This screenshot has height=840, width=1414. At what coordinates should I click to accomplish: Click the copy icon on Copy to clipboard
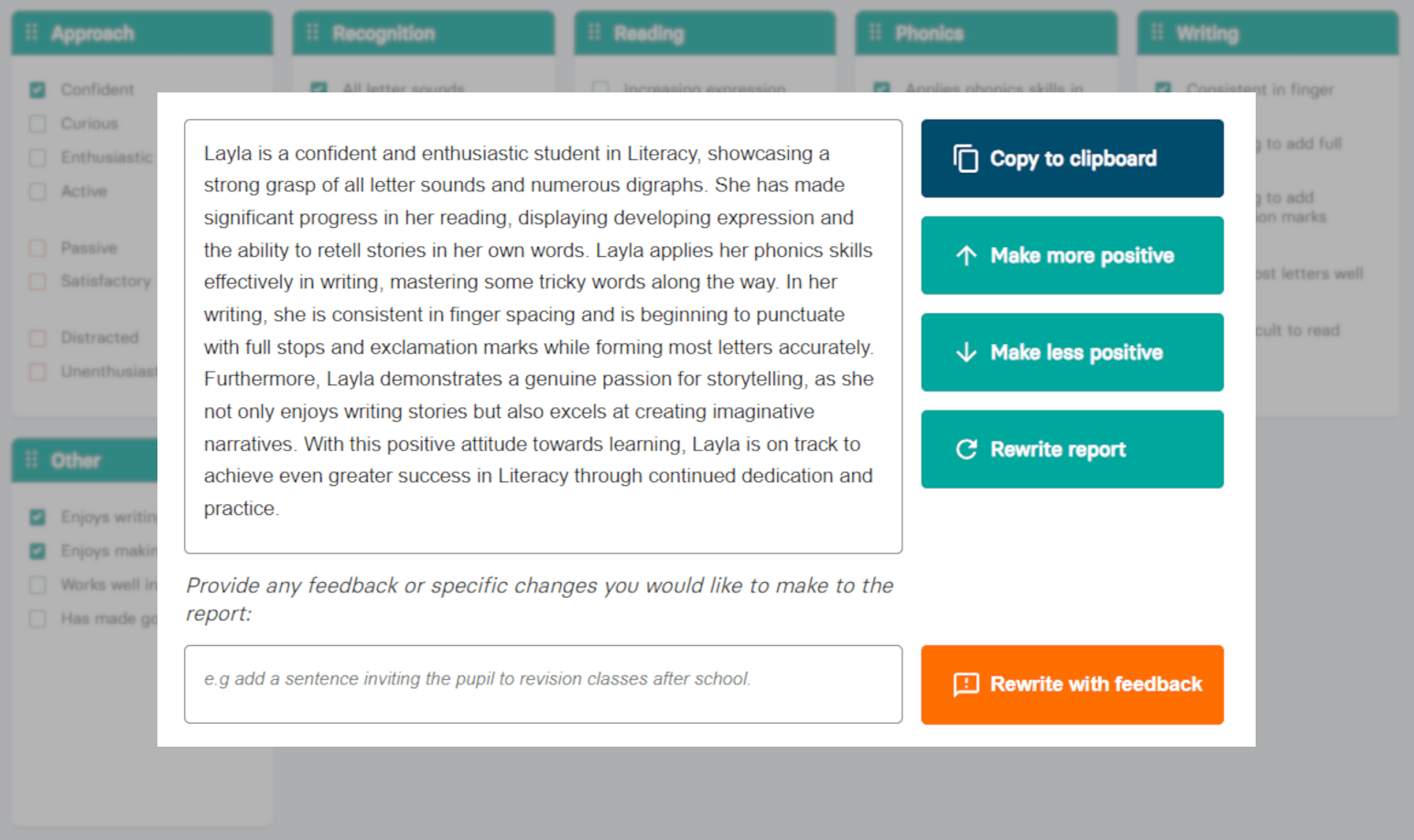coord(965,157)
